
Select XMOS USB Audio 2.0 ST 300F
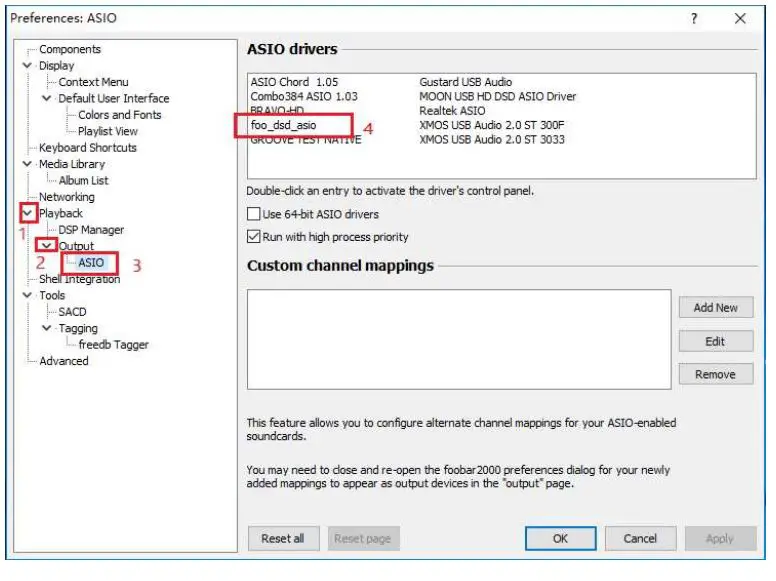[491, 125]
